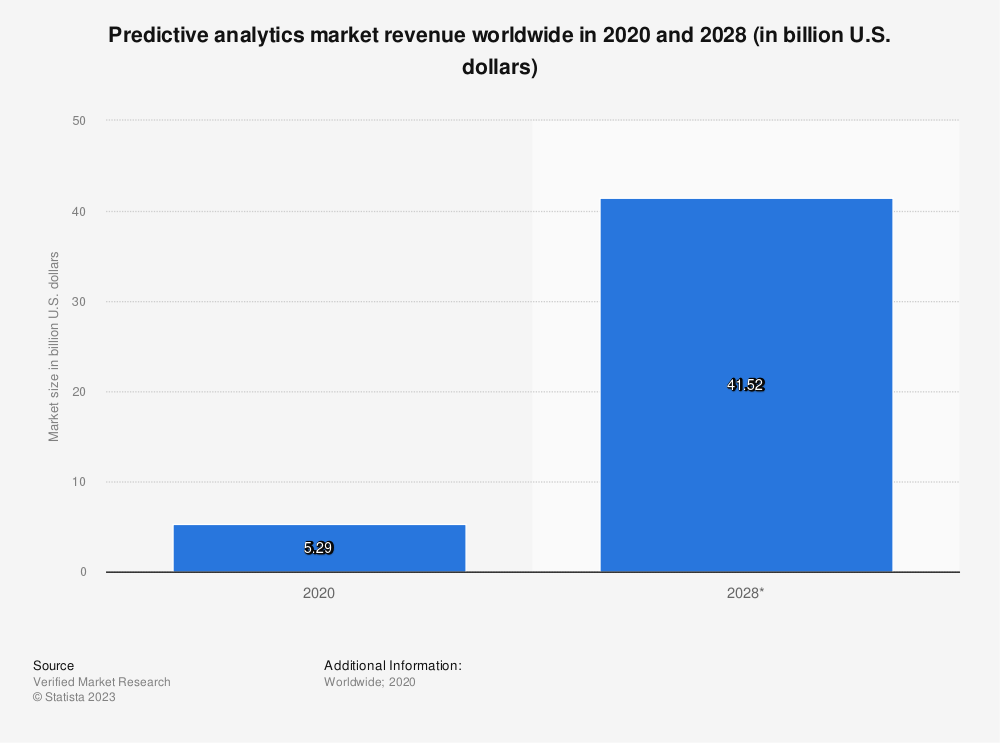Click the 10 tick on y-axis
The height and width of the screenshot is (743, 1000).
point(80,482)
